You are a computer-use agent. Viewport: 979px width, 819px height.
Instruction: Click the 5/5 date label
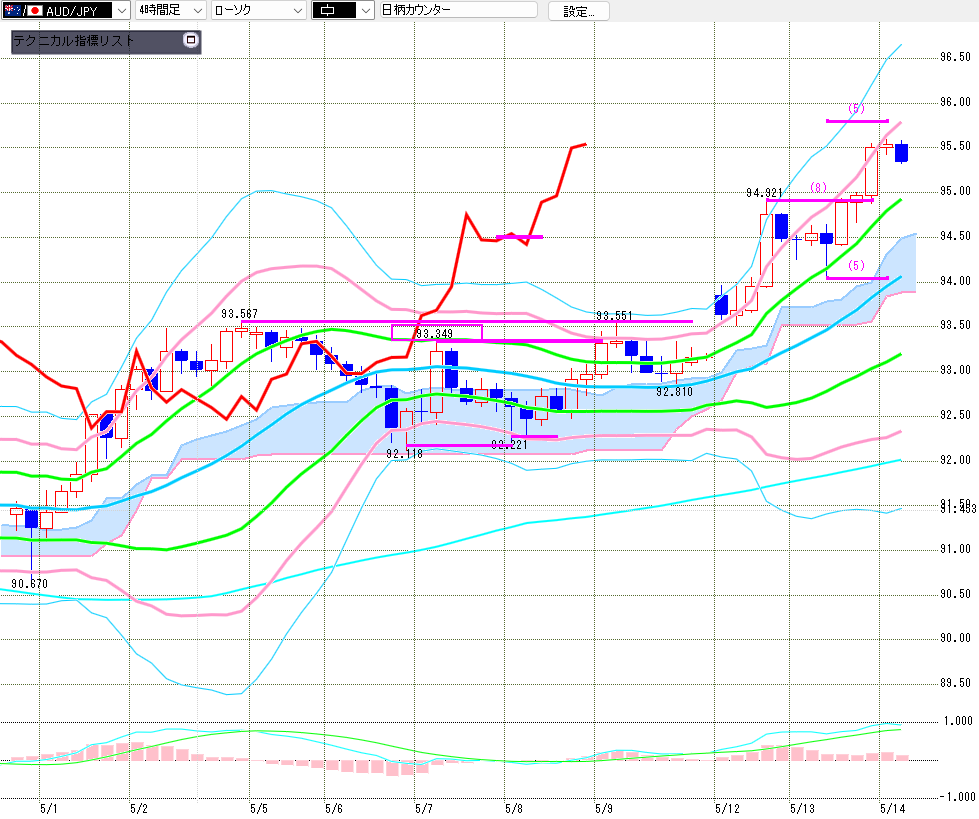tap(258, 809)
